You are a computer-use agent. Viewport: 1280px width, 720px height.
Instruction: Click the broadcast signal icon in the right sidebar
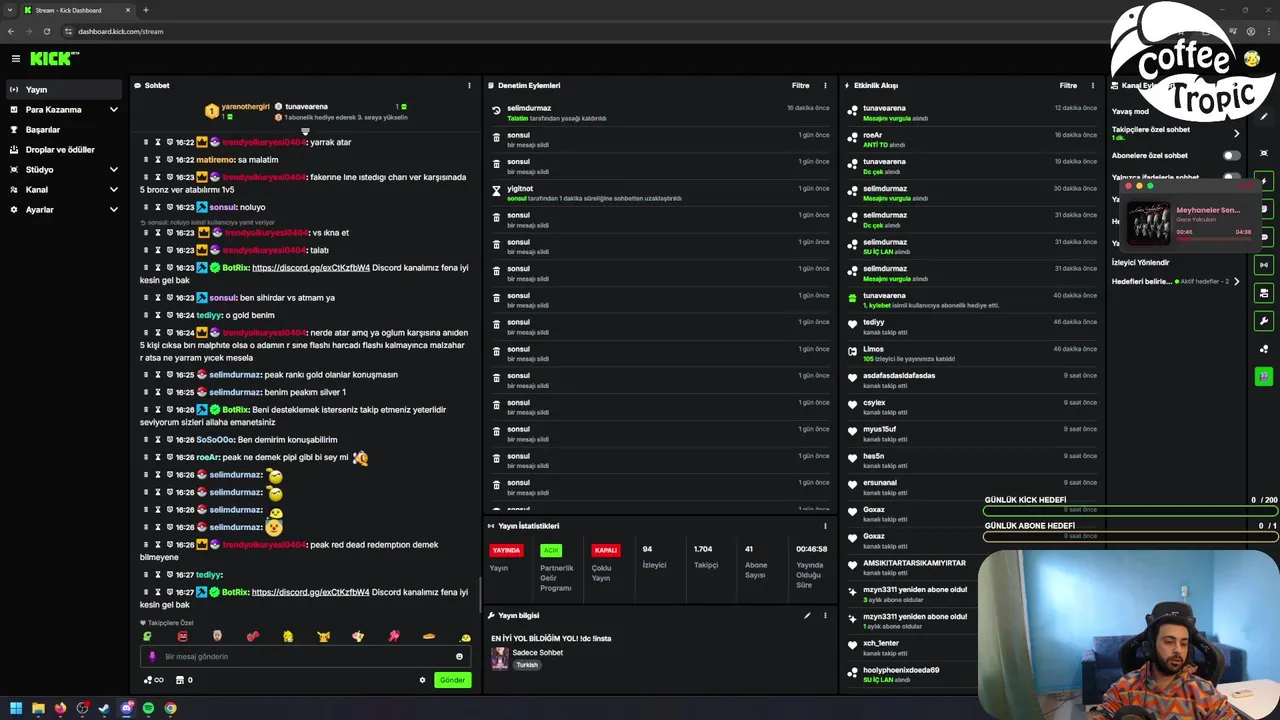[x=1264, y=265]
